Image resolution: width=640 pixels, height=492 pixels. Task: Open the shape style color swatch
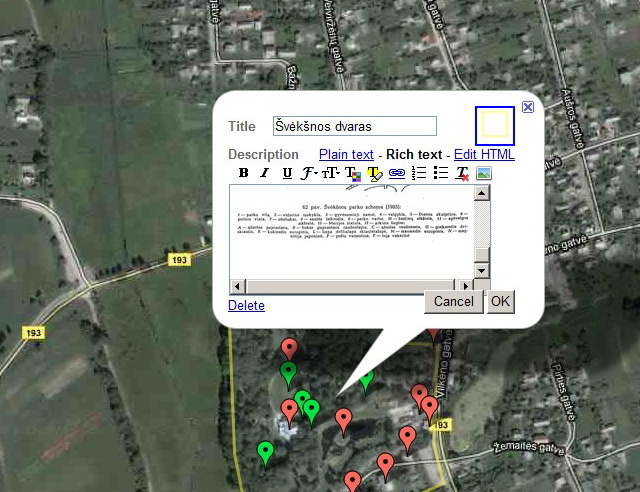tap(495, 124)
